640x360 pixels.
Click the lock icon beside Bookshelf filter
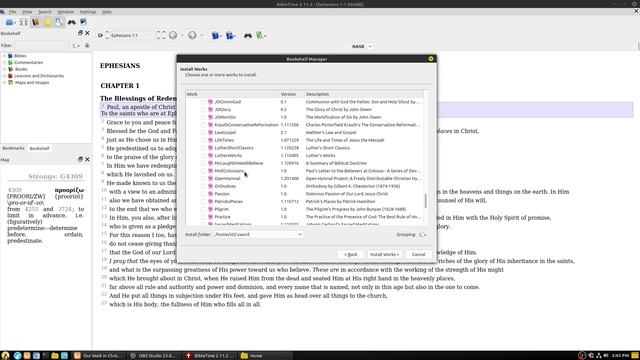click(87, 45)
